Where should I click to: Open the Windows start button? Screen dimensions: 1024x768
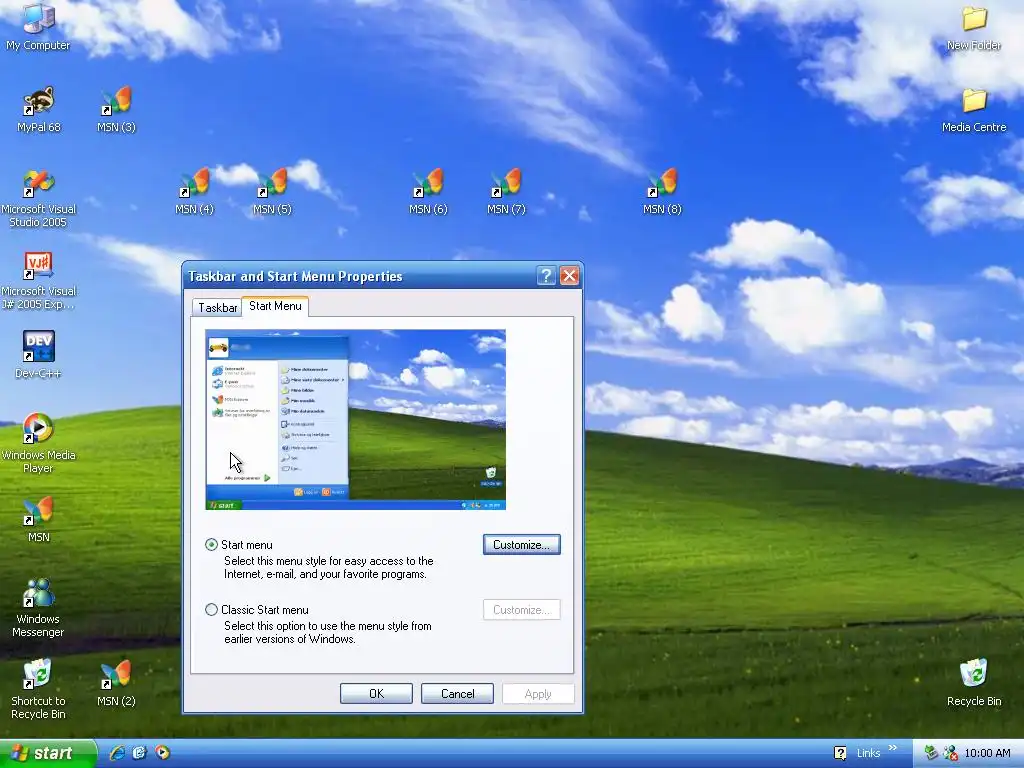point(48,753)
